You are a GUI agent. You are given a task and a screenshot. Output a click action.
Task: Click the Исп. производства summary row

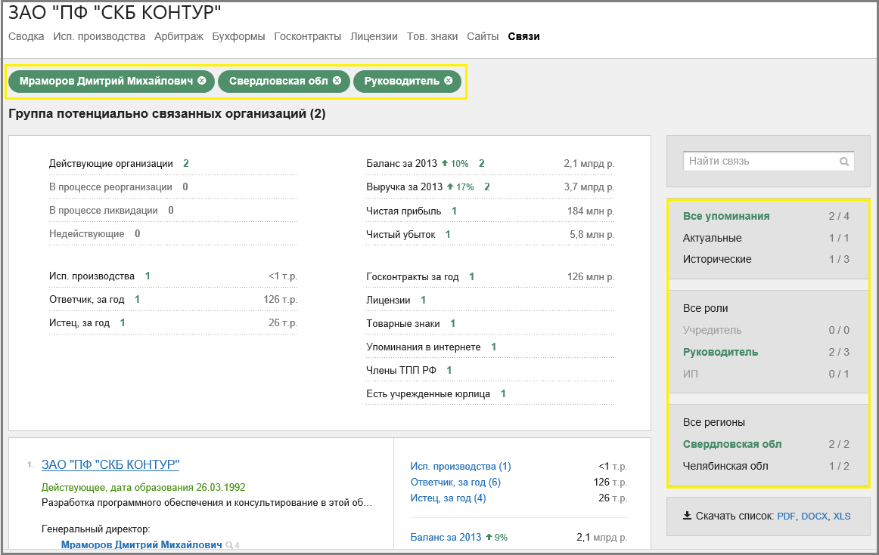point(173,276)
